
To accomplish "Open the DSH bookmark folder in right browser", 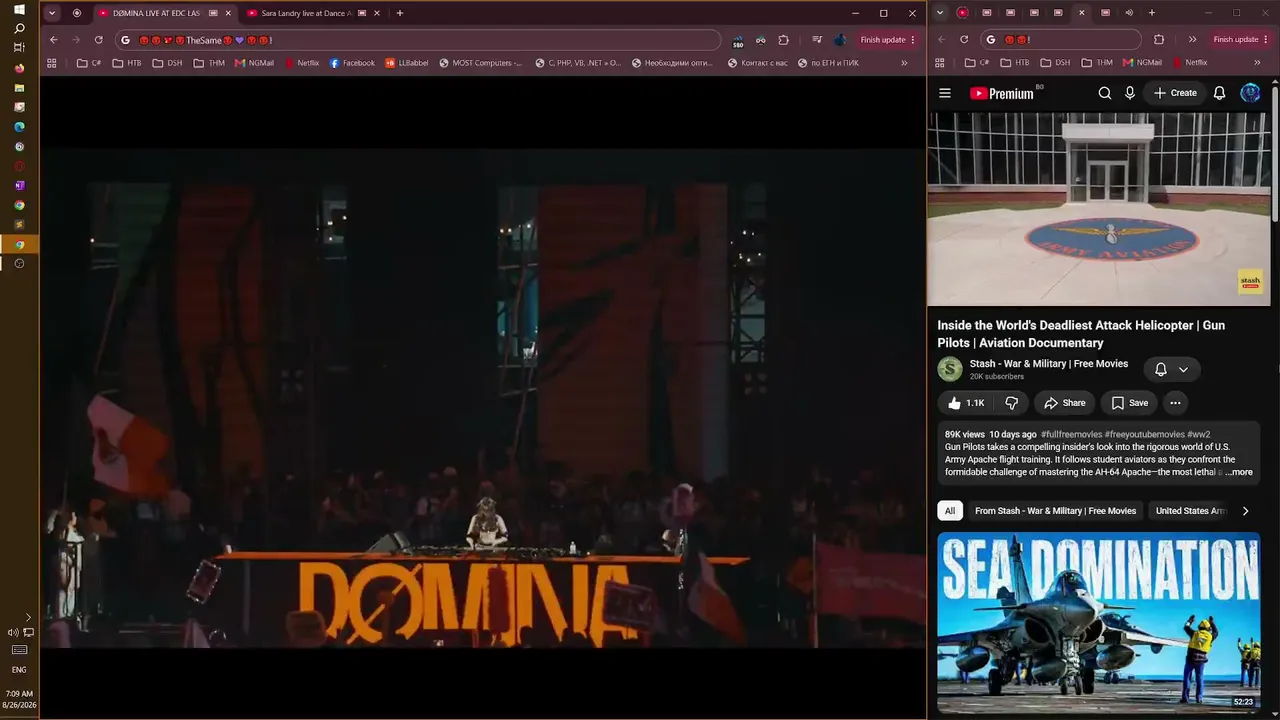I will pos(1055,63).
